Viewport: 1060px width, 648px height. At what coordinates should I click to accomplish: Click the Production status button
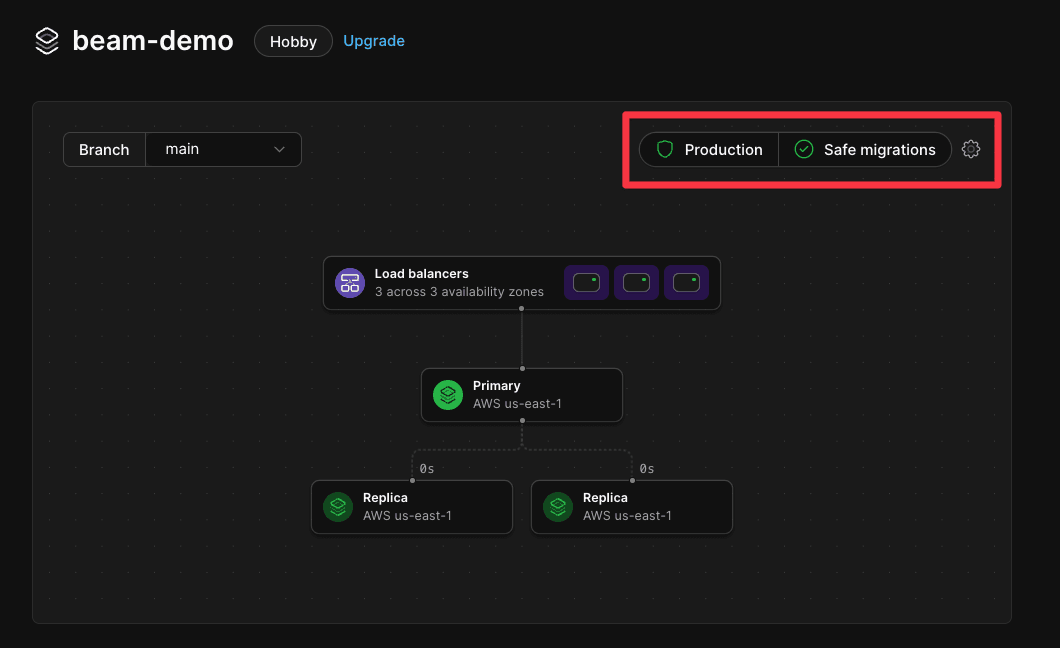pos(709,149)
